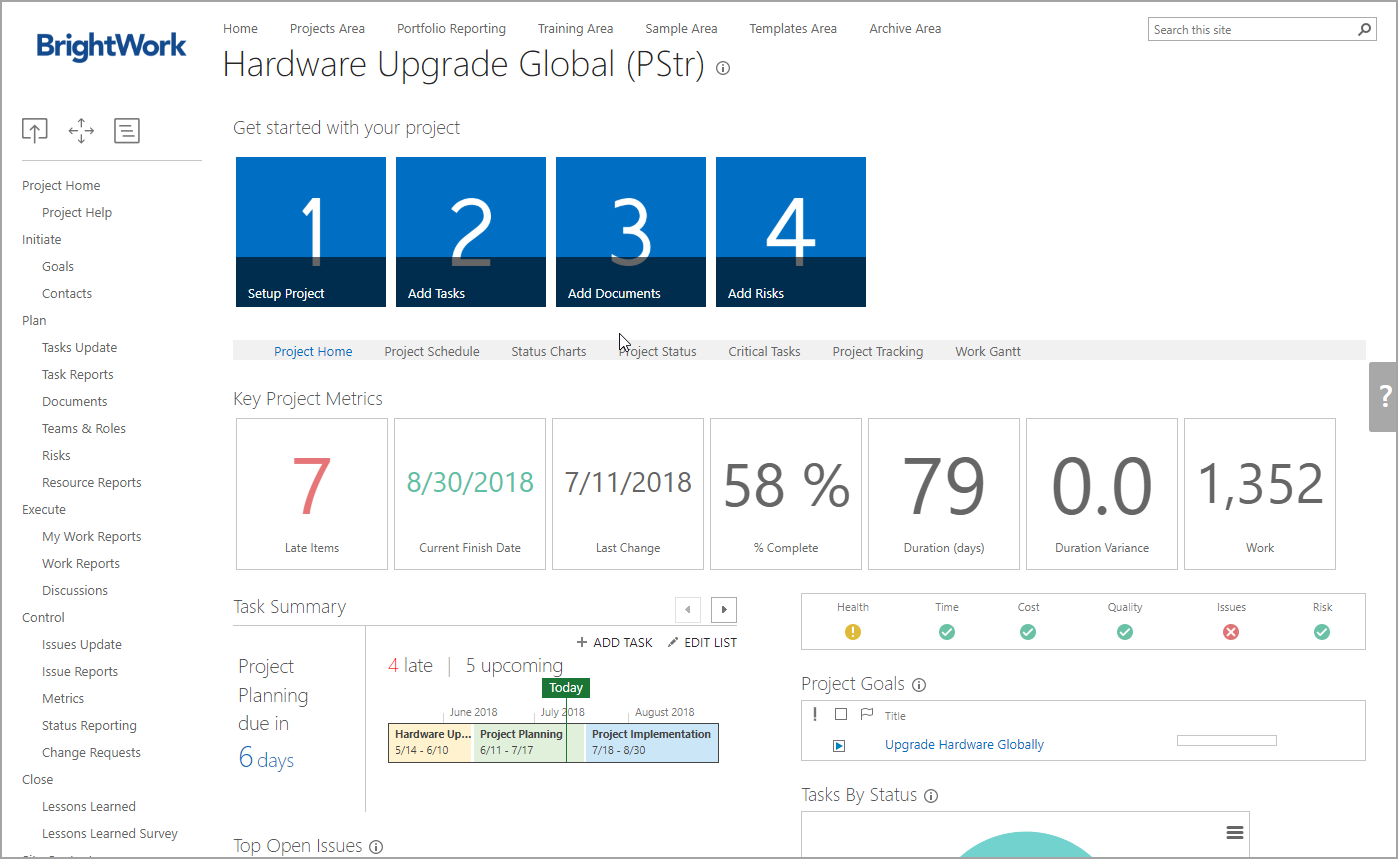Open Lessons Learned Survey in sidebar
Viewport: 1398px width, 859px height.
[110, 834]
